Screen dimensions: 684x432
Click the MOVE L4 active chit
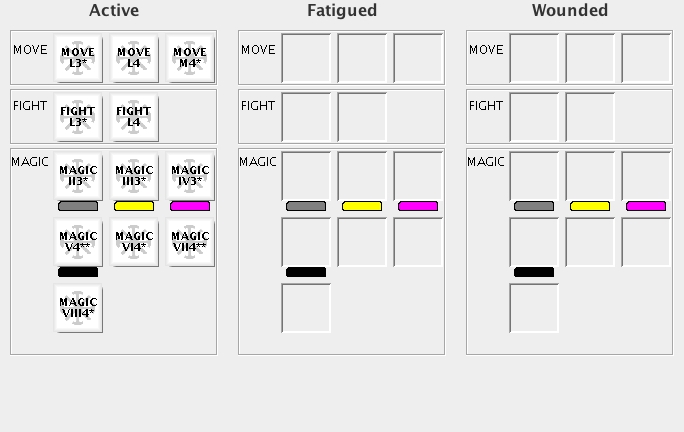click(134, 58)
